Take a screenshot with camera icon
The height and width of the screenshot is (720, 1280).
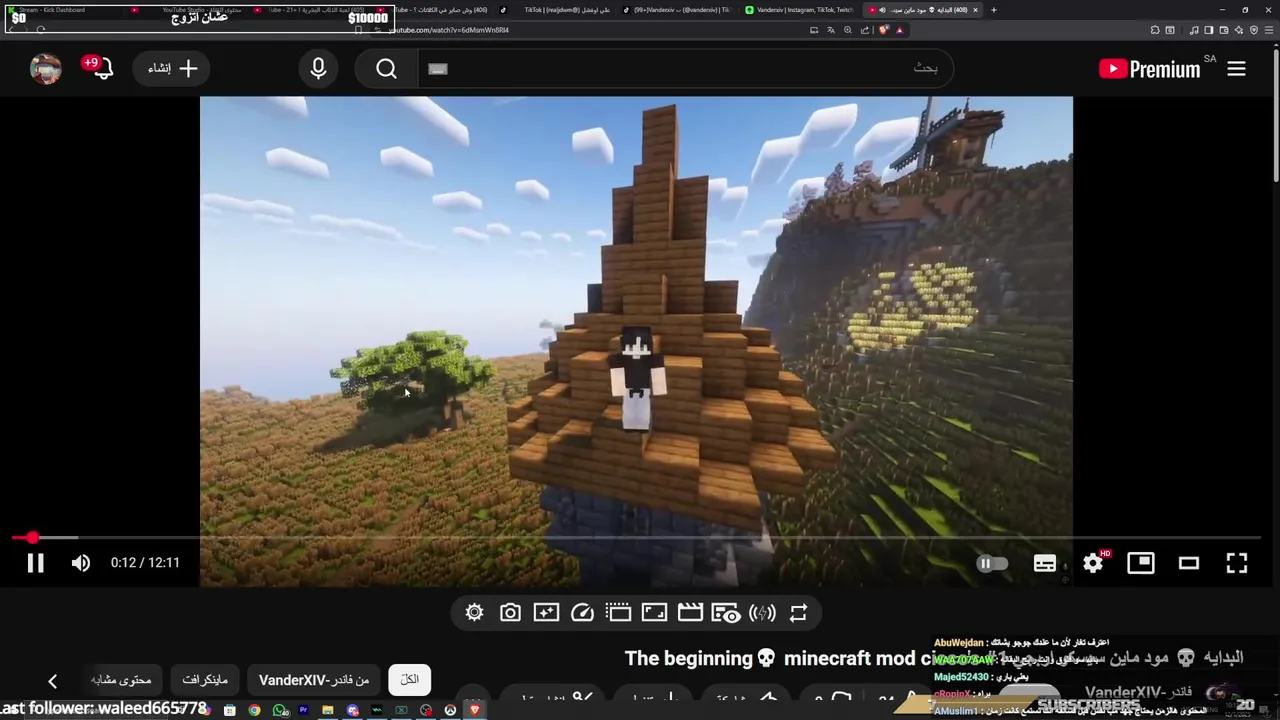510,613
